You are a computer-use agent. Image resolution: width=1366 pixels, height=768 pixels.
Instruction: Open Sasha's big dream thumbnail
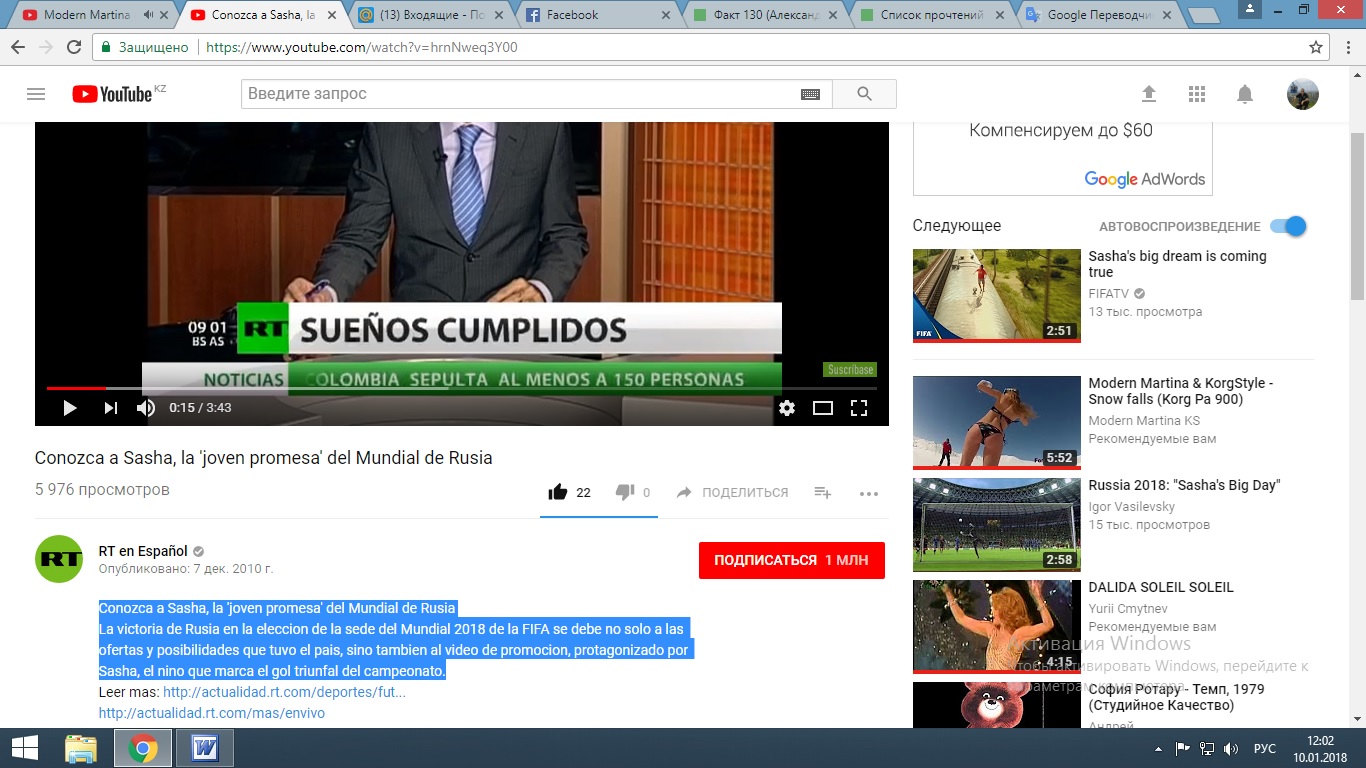point(997,296)
